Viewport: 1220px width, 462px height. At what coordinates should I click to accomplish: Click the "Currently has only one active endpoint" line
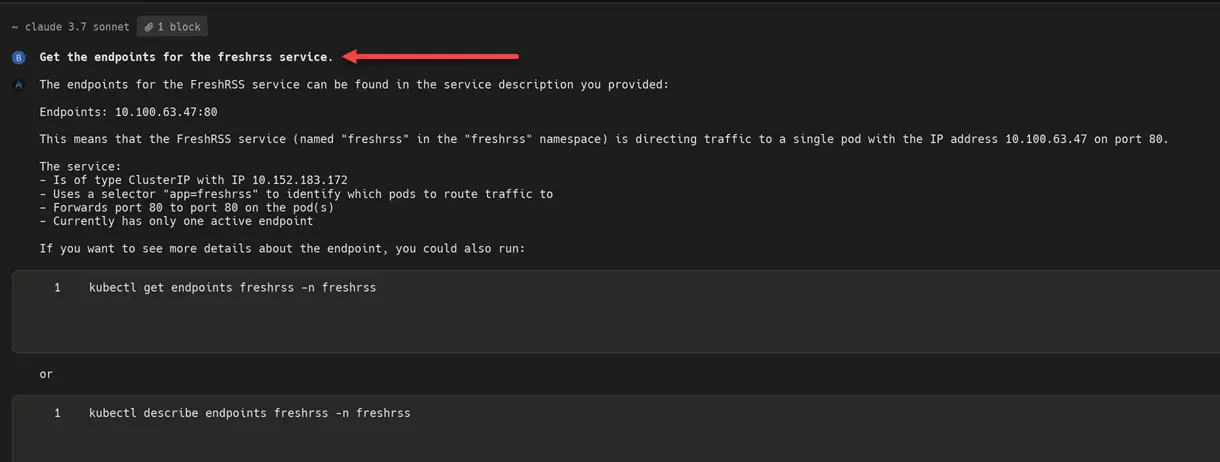tap(176, 221)
